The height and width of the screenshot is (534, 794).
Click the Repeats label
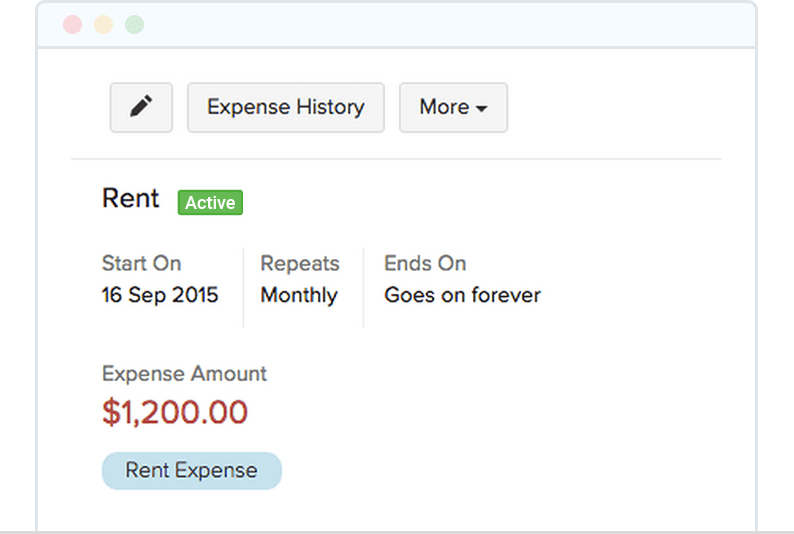(x=300, y=264)
